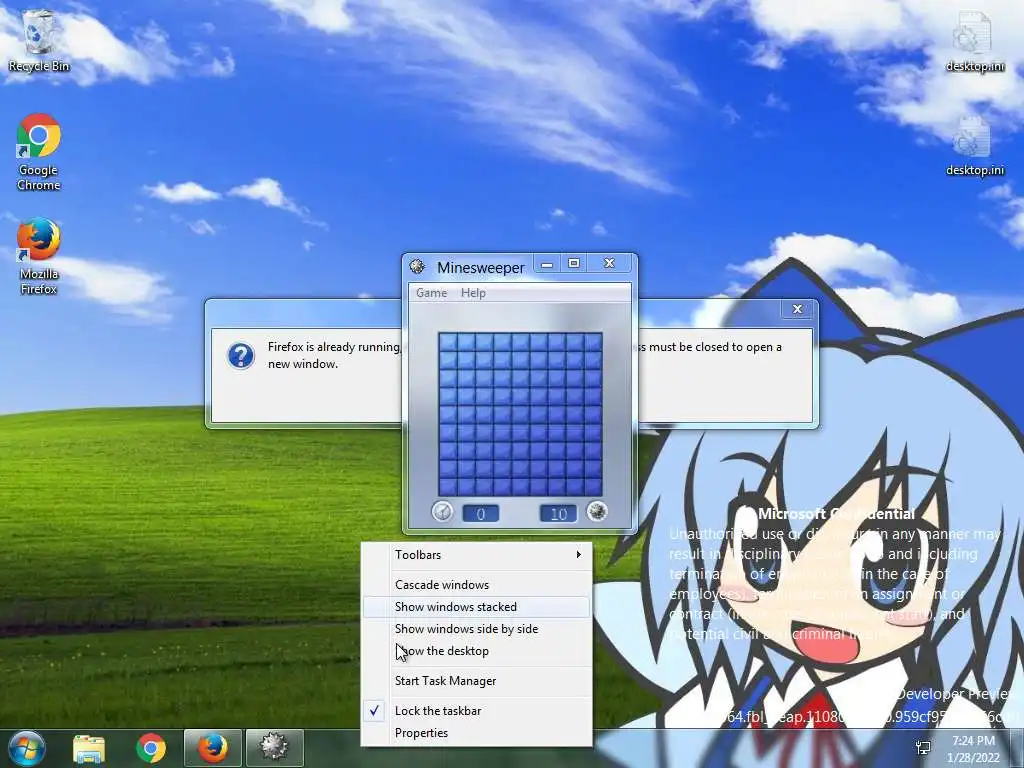This screenshot has width=1024, height=768.
Task: Select Start Task Manager
Action: [477, 680]
